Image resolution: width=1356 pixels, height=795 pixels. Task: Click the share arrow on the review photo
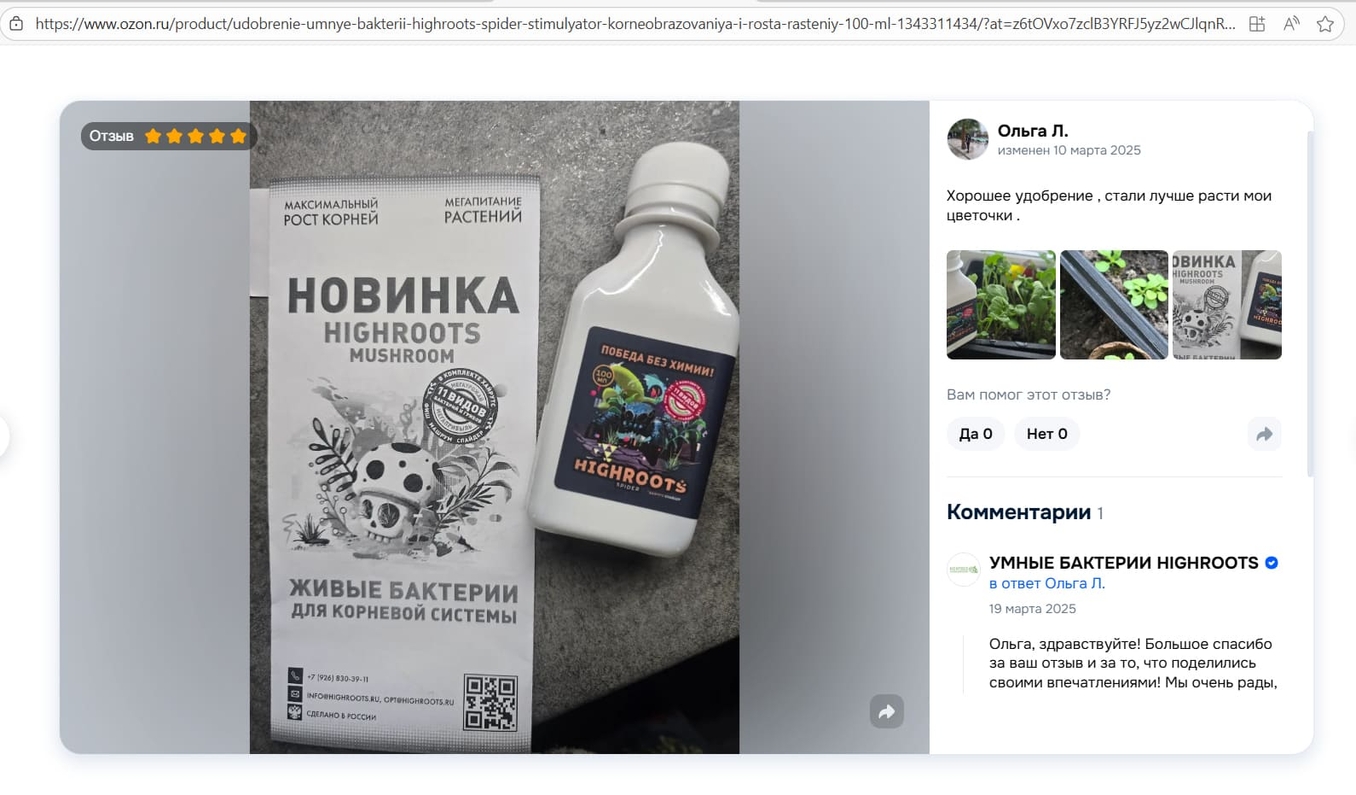[x=886, y=712]
